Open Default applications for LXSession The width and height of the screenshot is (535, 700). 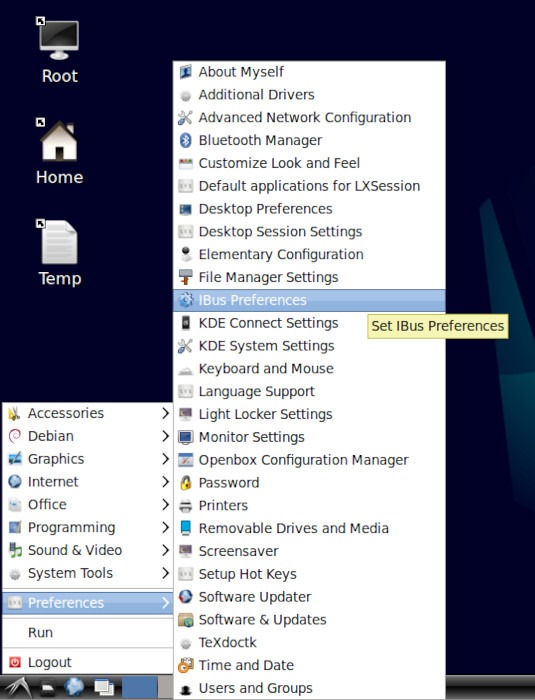click(309, 186)
